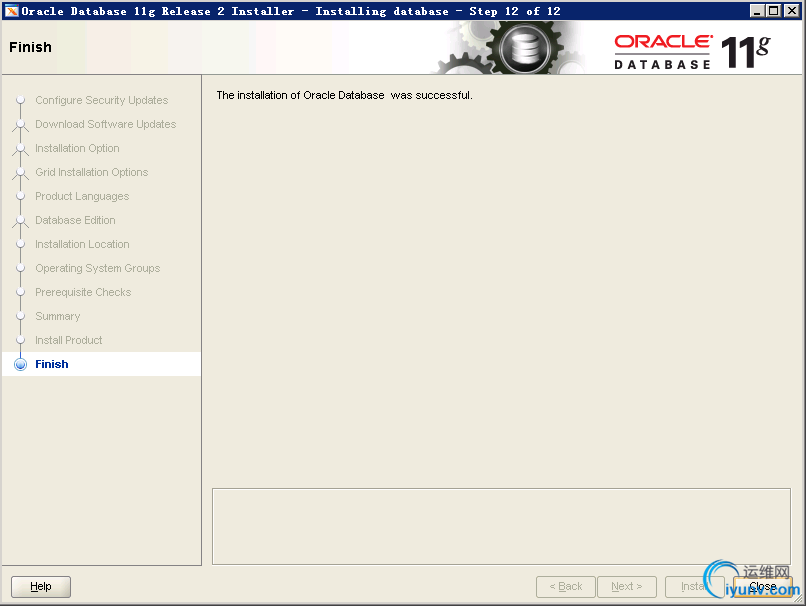Click the installation successful message text
This screenshot has height=606, width=806.
point(344,95)
